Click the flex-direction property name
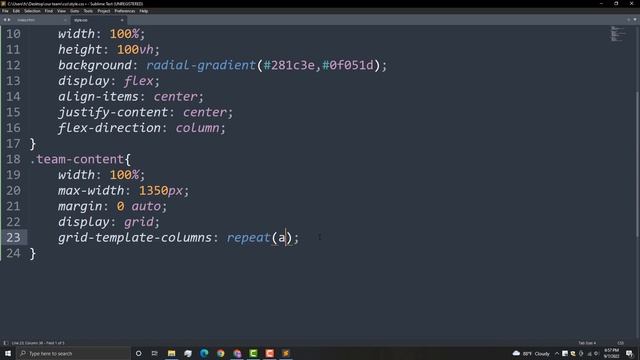640x360 pixels. (x=109, y=128)
